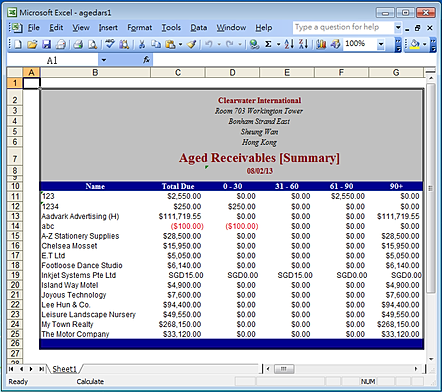
Task: Open the AutoSum functions dropdown arrow
Action: pos(278,44)
